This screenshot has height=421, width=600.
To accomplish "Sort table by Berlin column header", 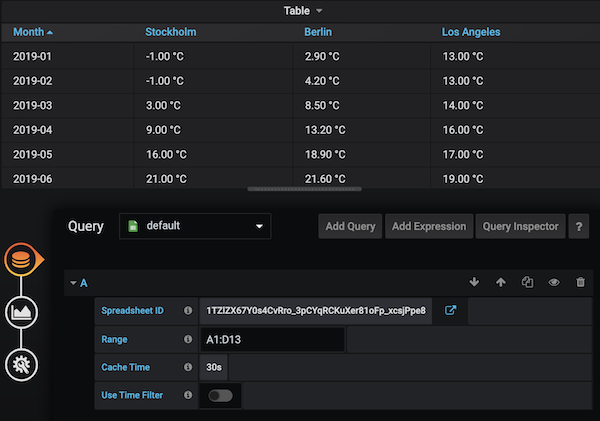I will [x=318, y=32].
